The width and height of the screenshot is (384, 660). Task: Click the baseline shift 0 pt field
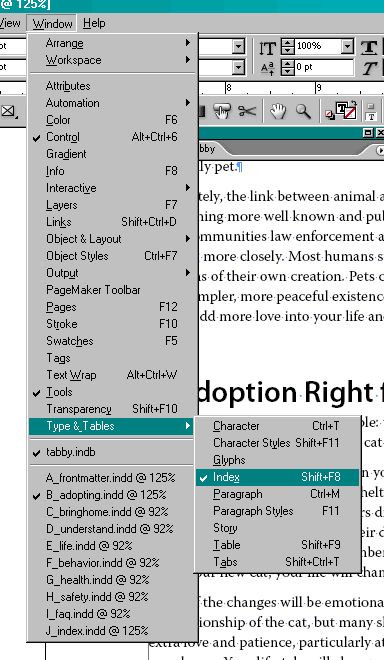click(x=324, y=67)
